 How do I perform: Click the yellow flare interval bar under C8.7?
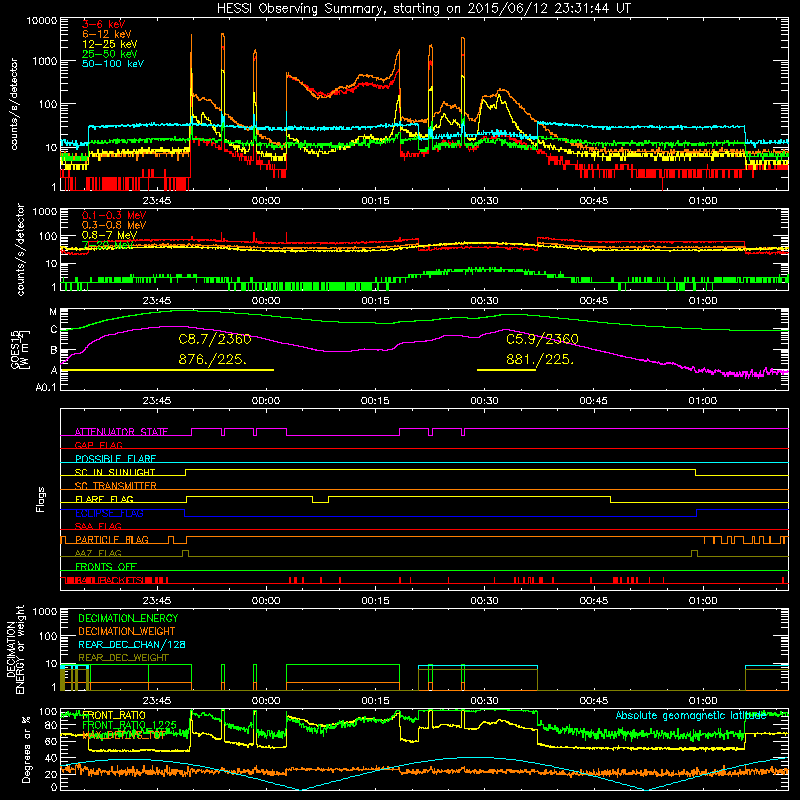tap(167, 370)
